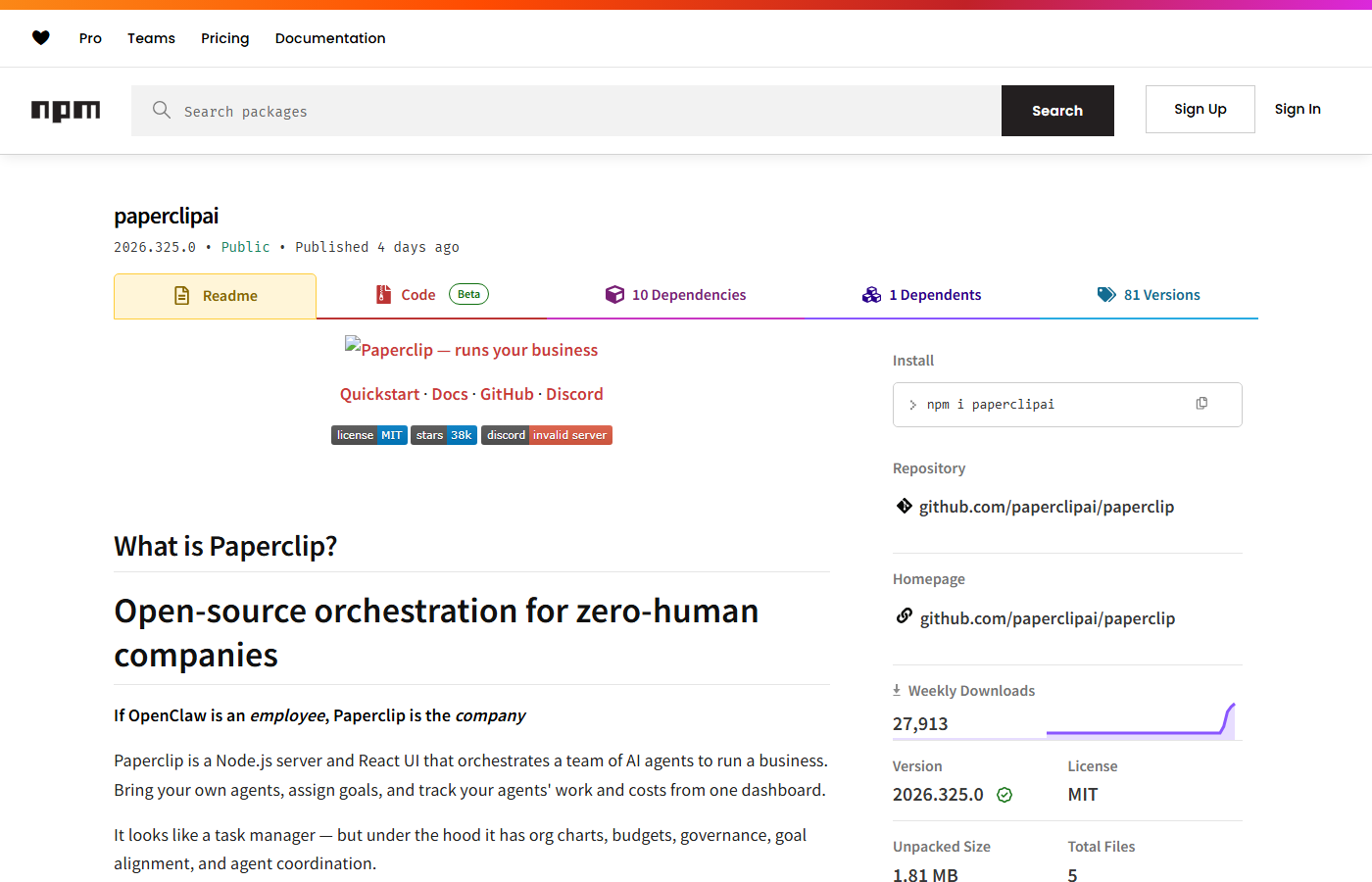
Task: Click the discord invalid server badge
Action: 547,435
